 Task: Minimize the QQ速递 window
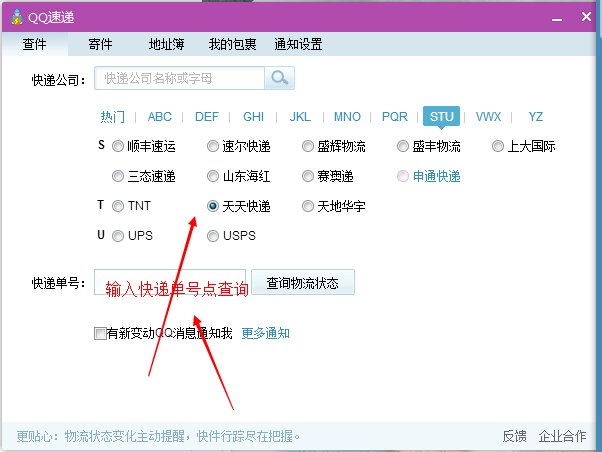[x=557, y=19]
